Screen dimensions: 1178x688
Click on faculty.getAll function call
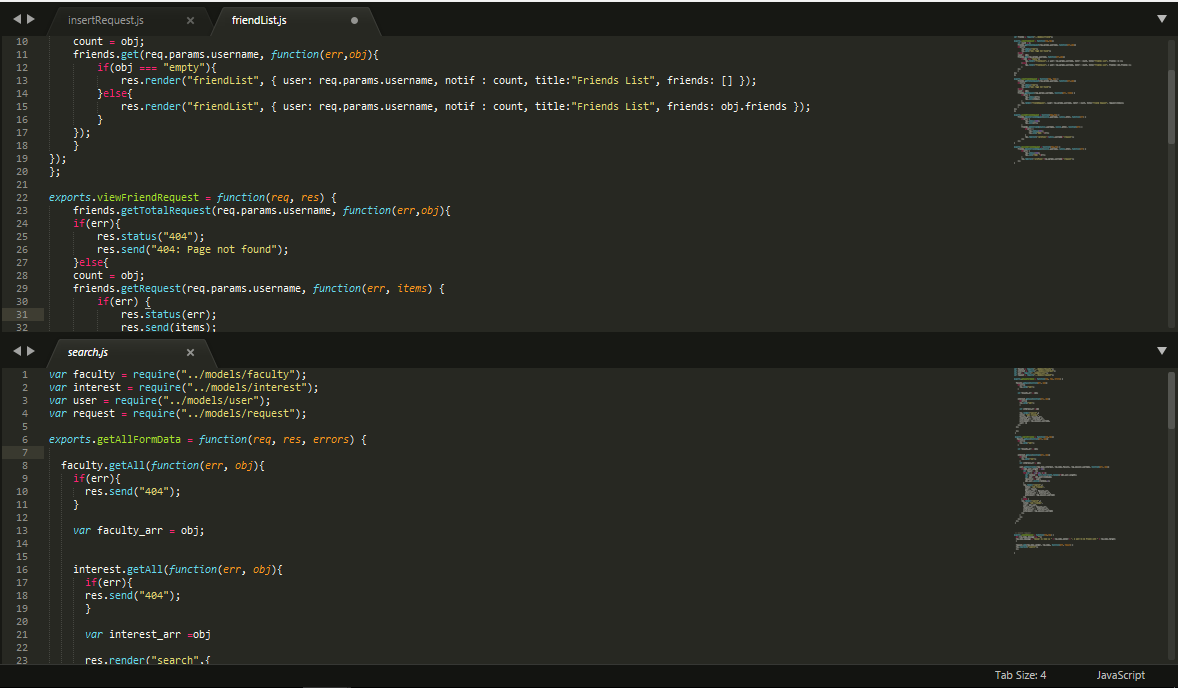[x=103, y=466]
